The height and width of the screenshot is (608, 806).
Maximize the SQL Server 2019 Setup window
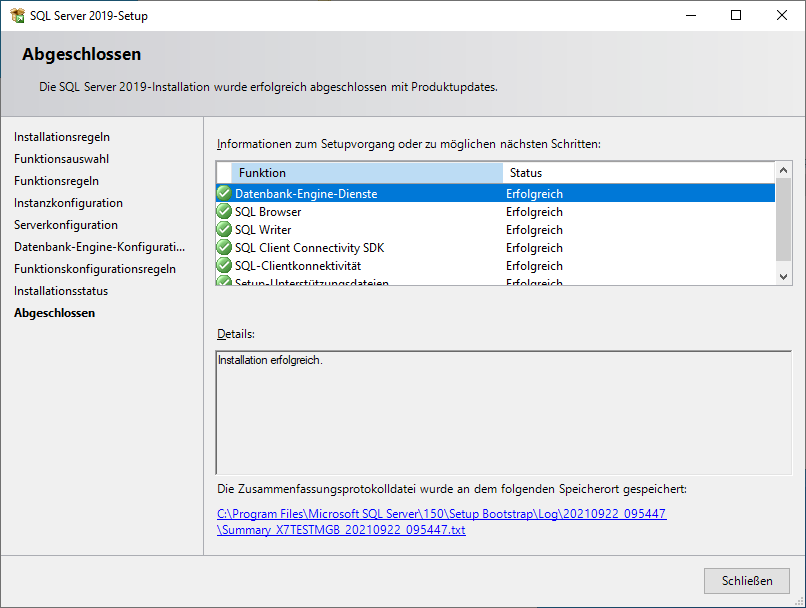point(736,16)
